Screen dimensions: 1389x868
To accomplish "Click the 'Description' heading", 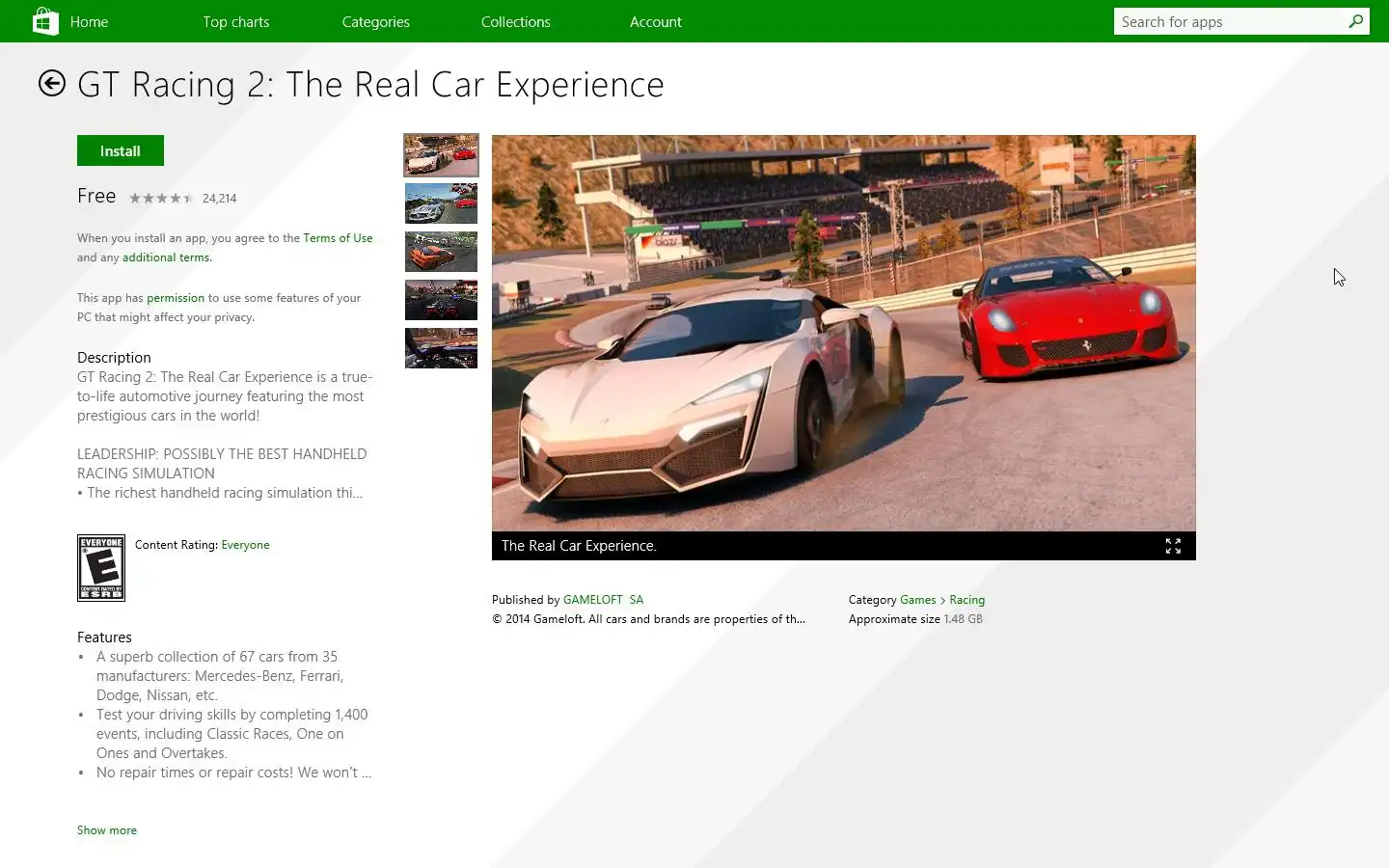I will pyautogui.click(x=114, y=358).
